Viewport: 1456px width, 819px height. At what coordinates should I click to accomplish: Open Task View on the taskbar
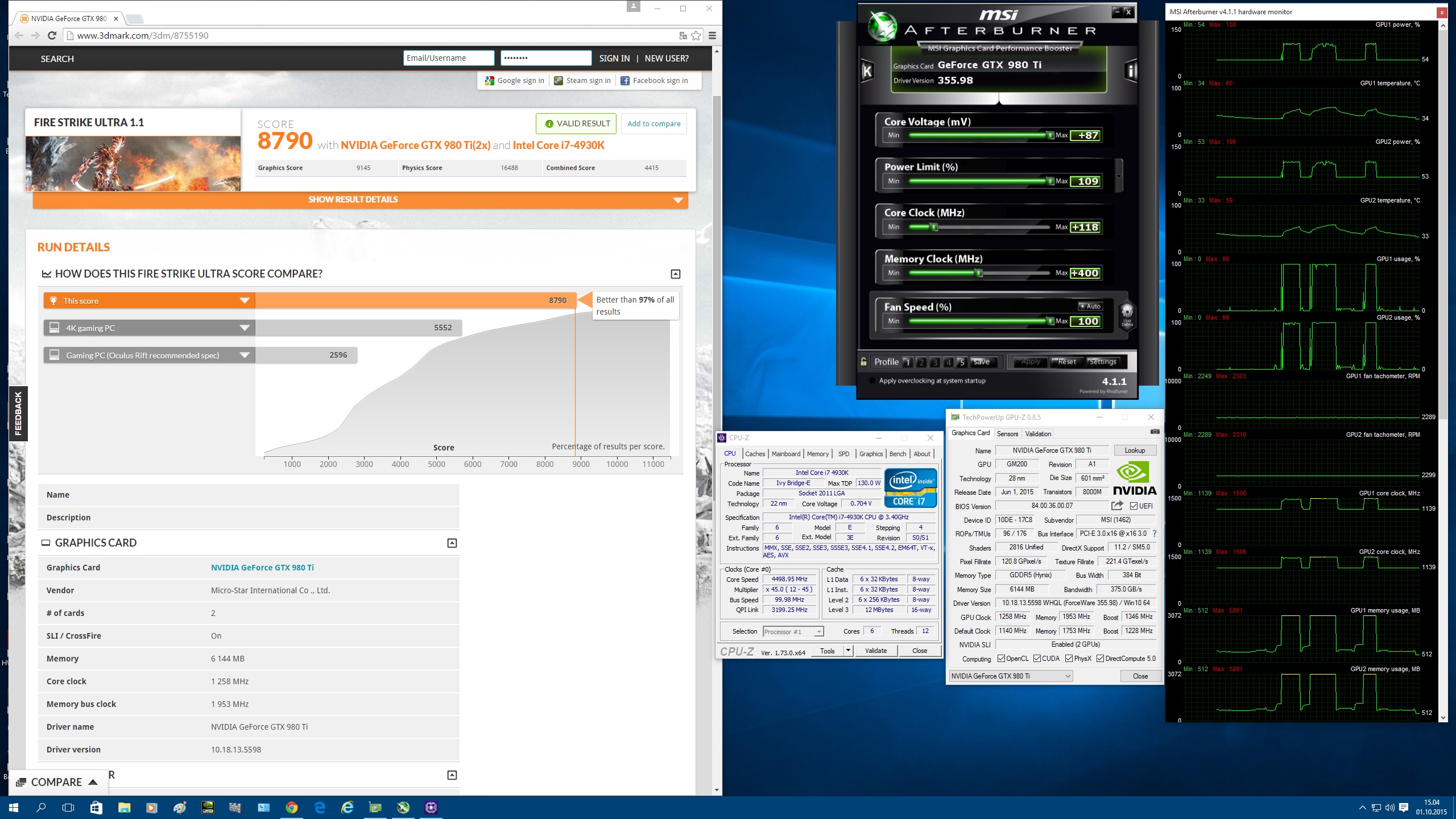click(68, 807)
